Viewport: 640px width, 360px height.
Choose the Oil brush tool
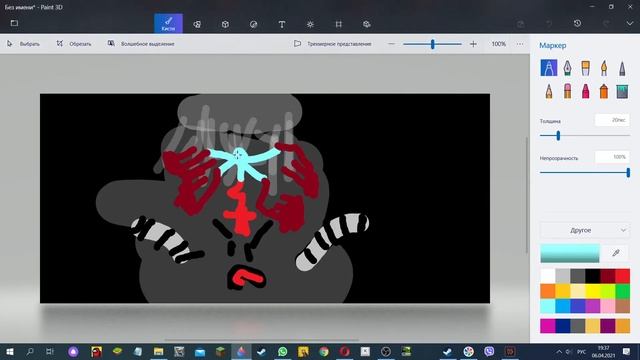[585, 68]
